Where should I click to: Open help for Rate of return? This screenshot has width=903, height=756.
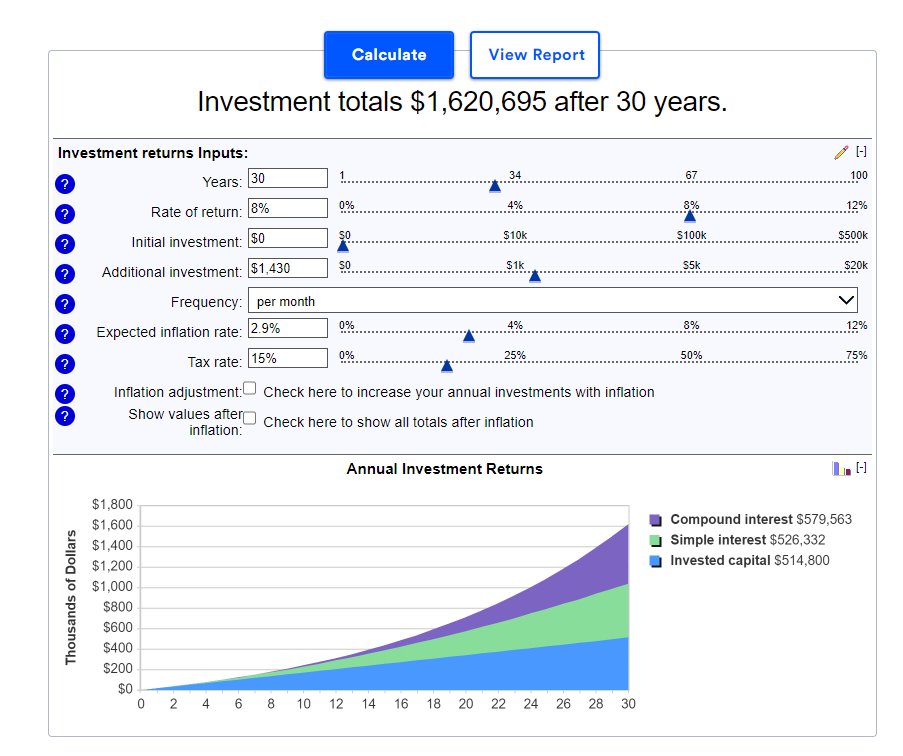(65, 214)
